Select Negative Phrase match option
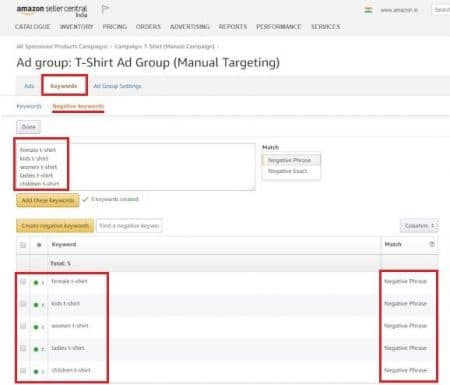 click(291, 160)
